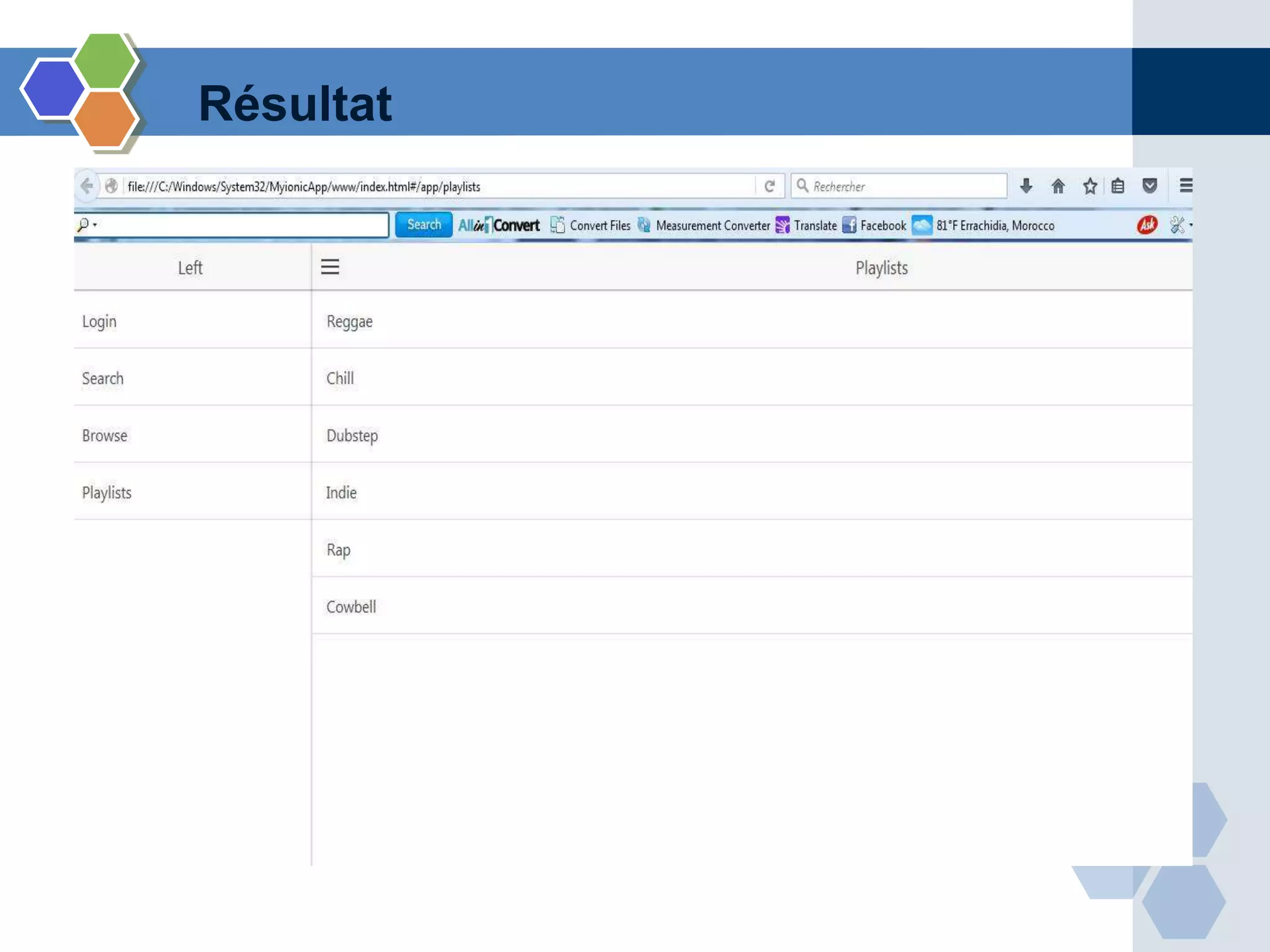Click the Pocket save icon

point(1149,186)
